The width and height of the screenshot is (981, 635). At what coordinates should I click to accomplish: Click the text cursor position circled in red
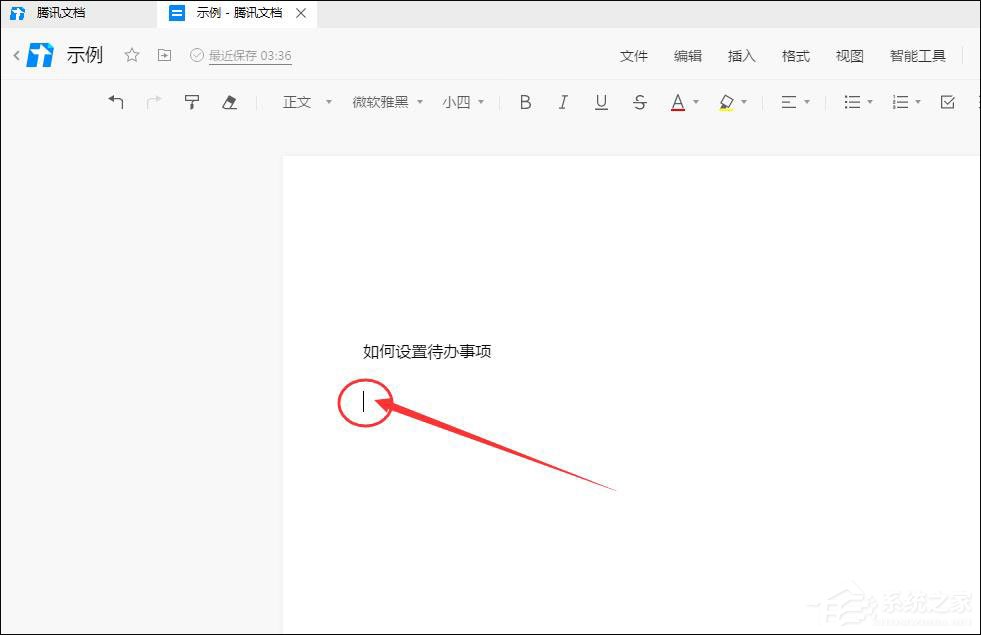[364, 402]
